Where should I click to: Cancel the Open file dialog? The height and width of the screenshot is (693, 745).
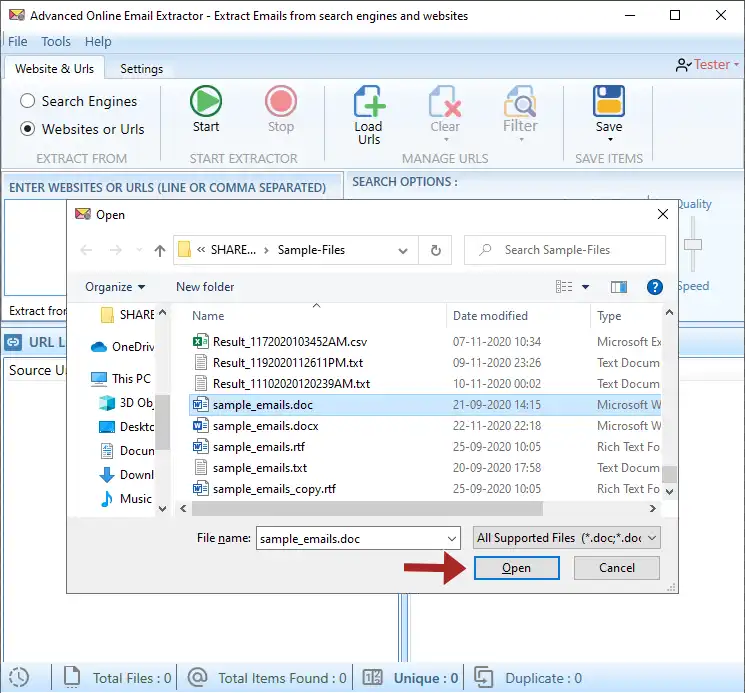(x=616, y=568)
